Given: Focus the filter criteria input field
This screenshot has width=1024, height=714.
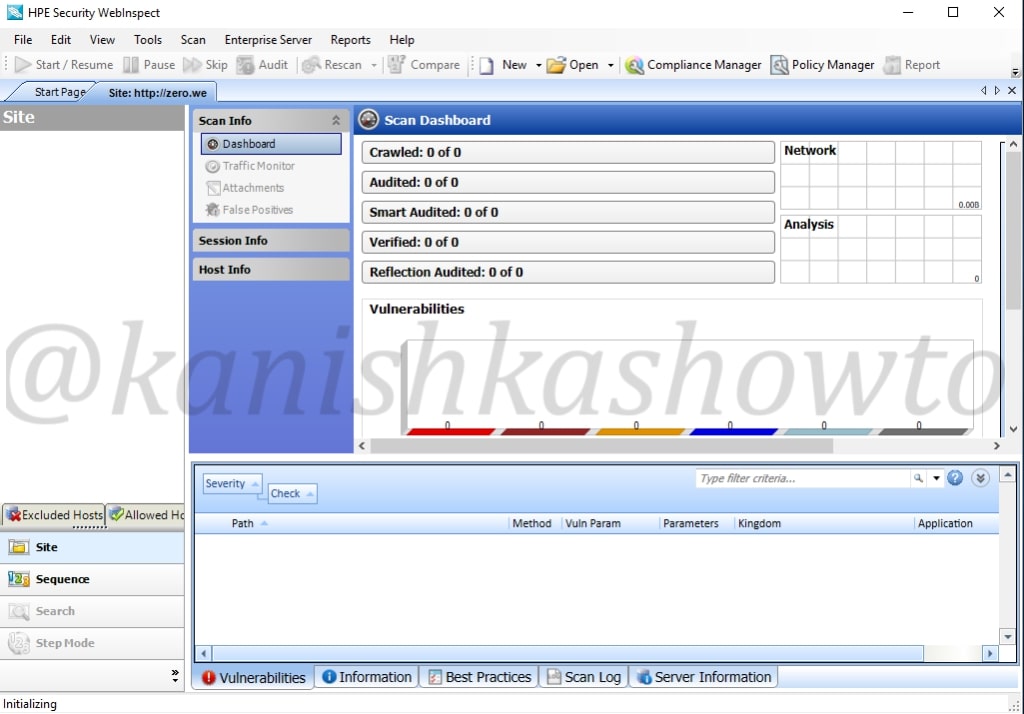Looking at the screenshot, I should pyautogui.click(x=803, y=478).
